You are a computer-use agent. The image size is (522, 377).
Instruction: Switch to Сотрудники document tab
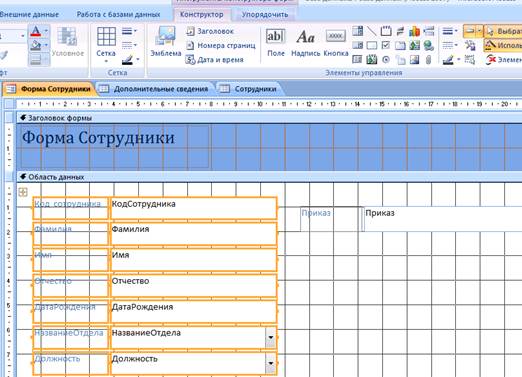pos(250,89)
